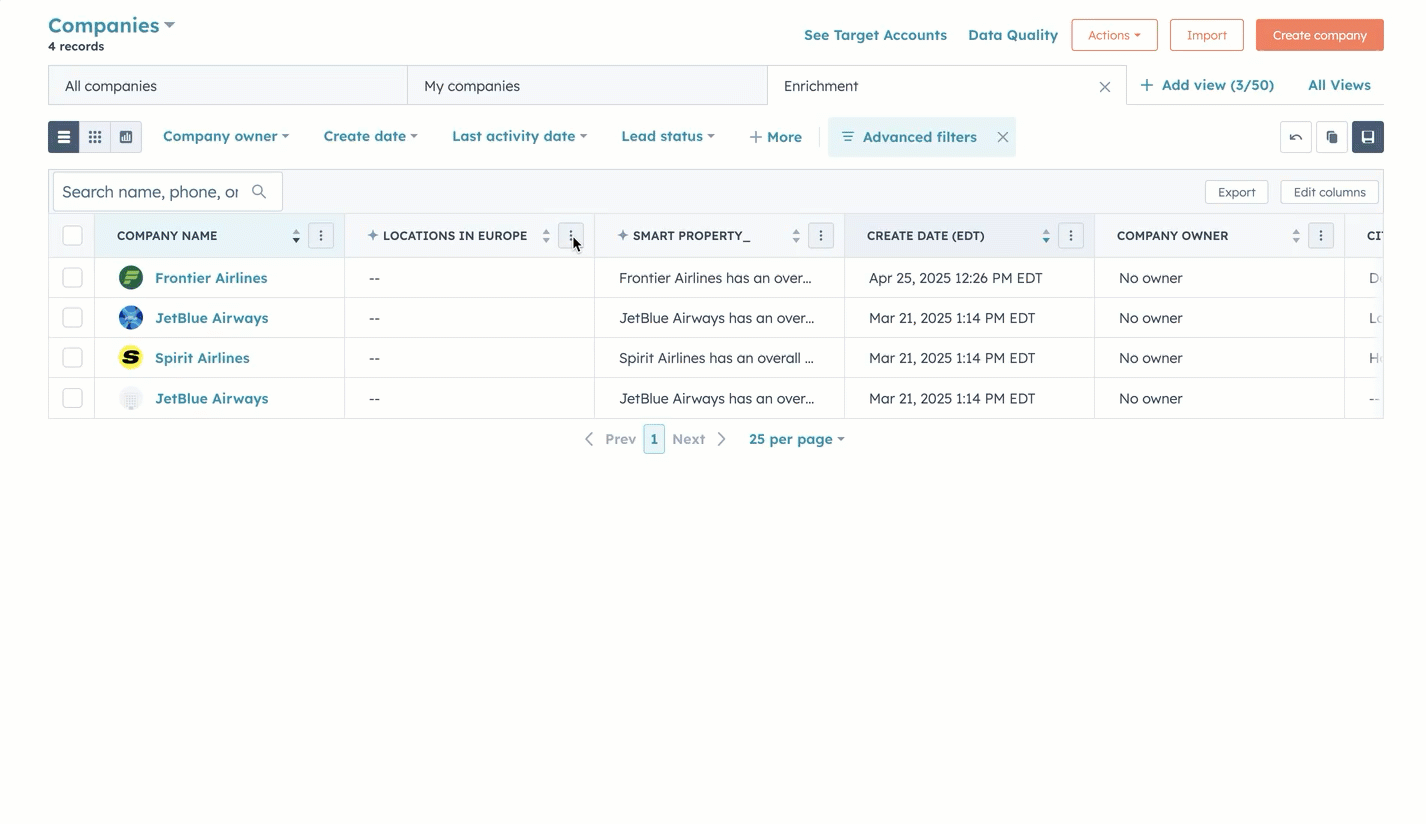
Task: Tick the Spirit Airlines row checkbox
Action: [x=72, y=358]
